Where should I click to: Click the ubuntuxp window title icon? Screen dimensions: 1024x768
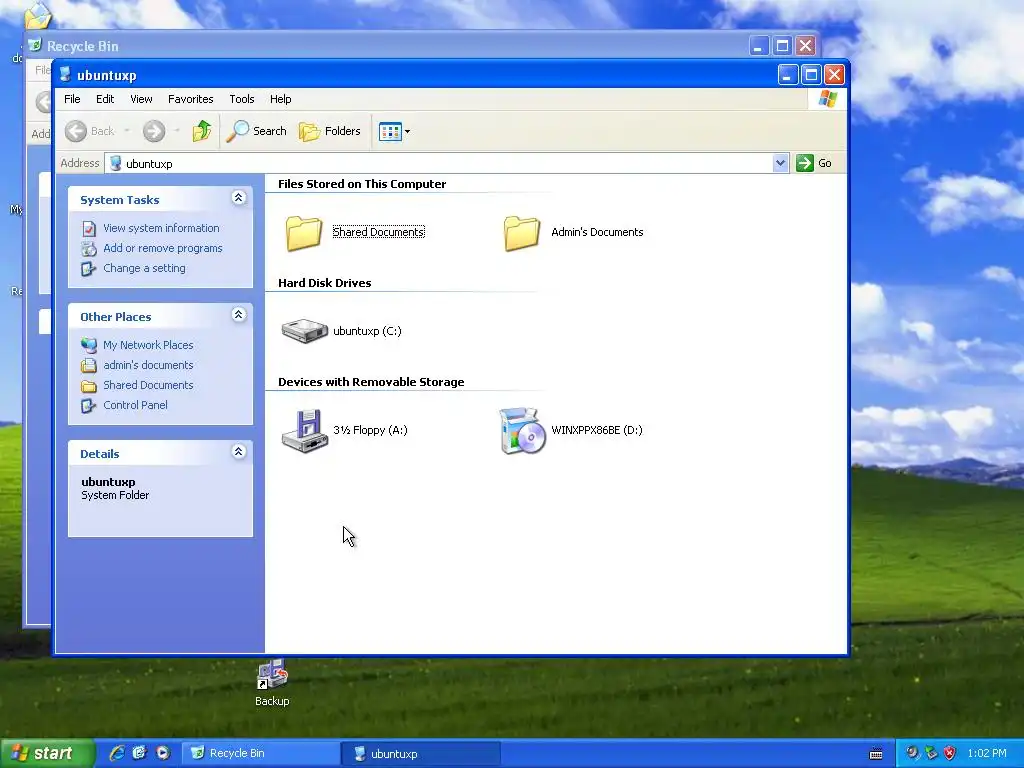65,74
